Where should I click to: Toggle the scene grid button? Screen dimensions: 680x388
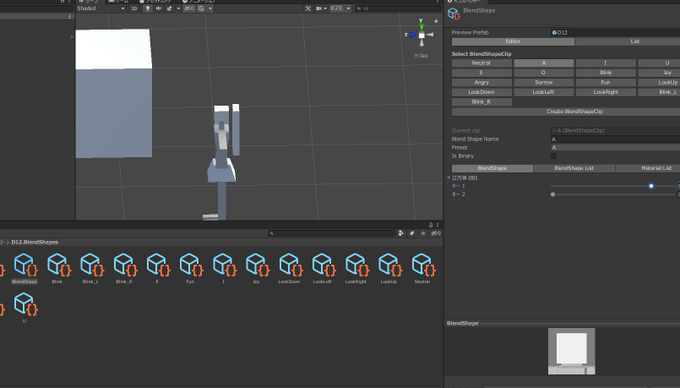[202, 8]
